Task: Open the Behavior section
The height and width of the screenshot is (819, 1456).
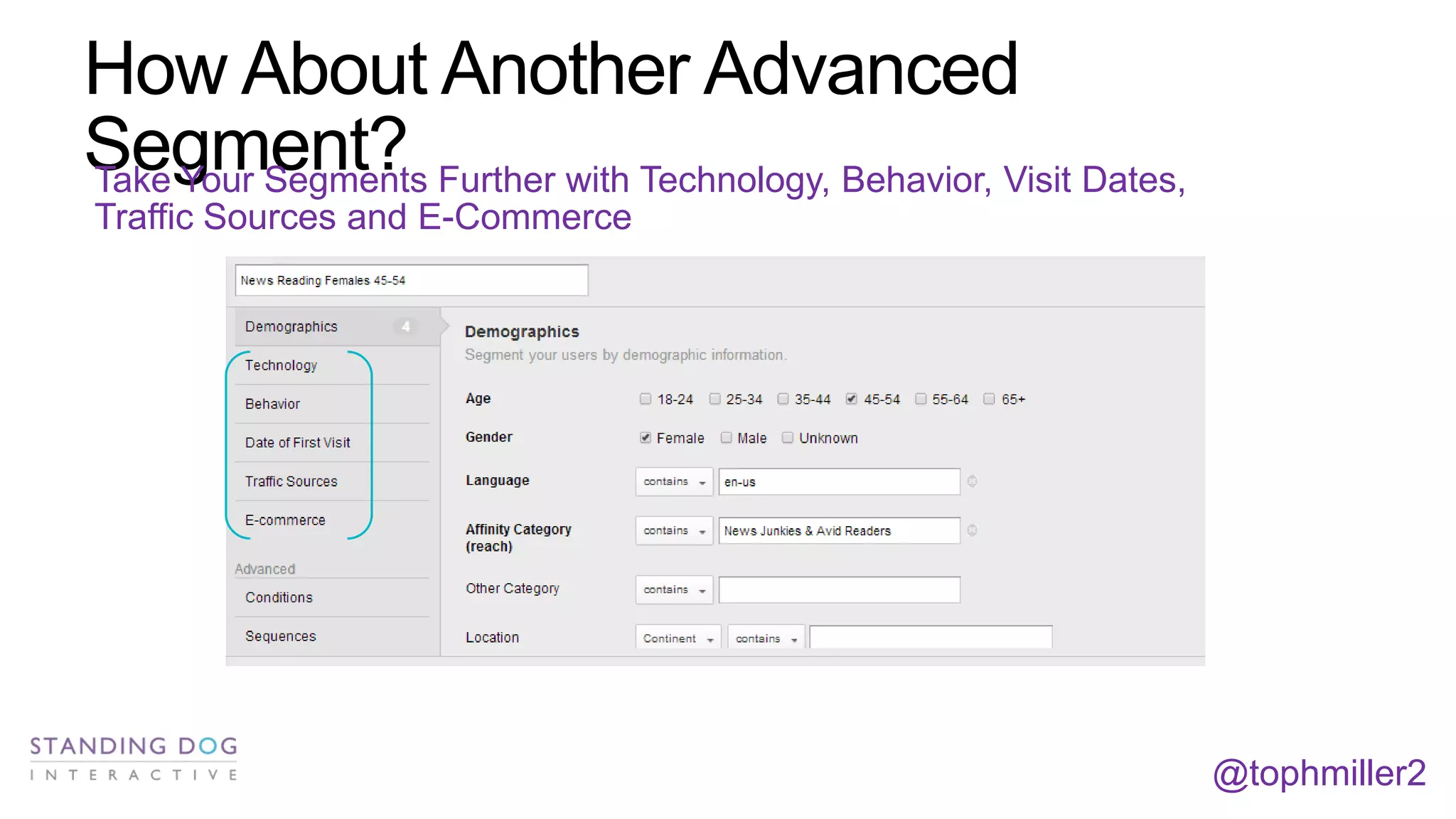Action: click(x=332, y=404)
